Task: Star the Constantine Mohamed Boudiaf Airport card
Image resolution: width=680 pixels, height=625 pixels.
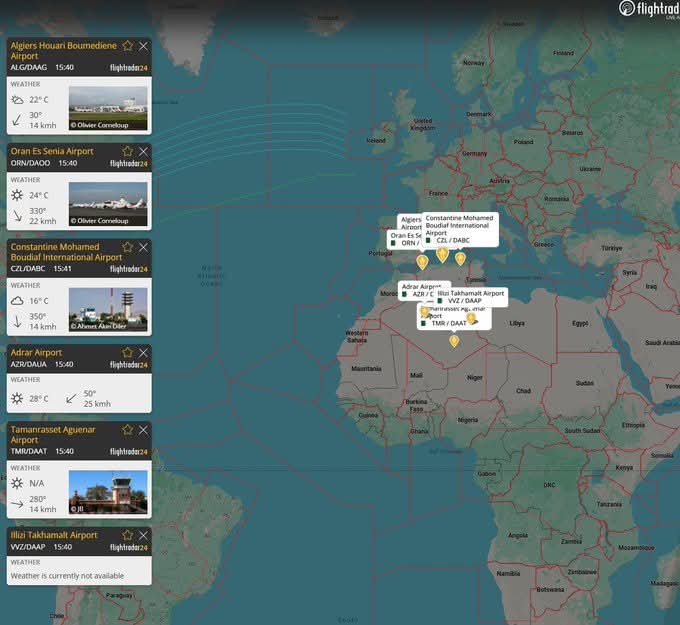Action: [128, 247]
